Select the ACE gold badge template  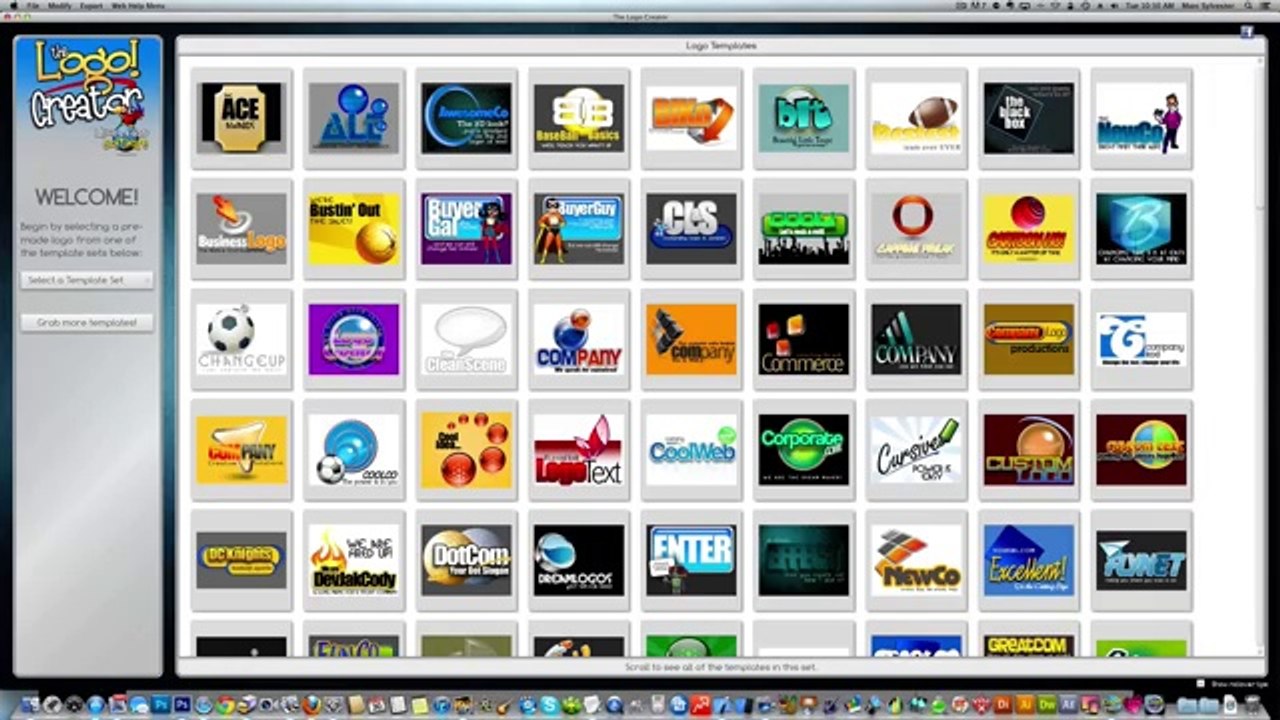[x=241, y=118]
